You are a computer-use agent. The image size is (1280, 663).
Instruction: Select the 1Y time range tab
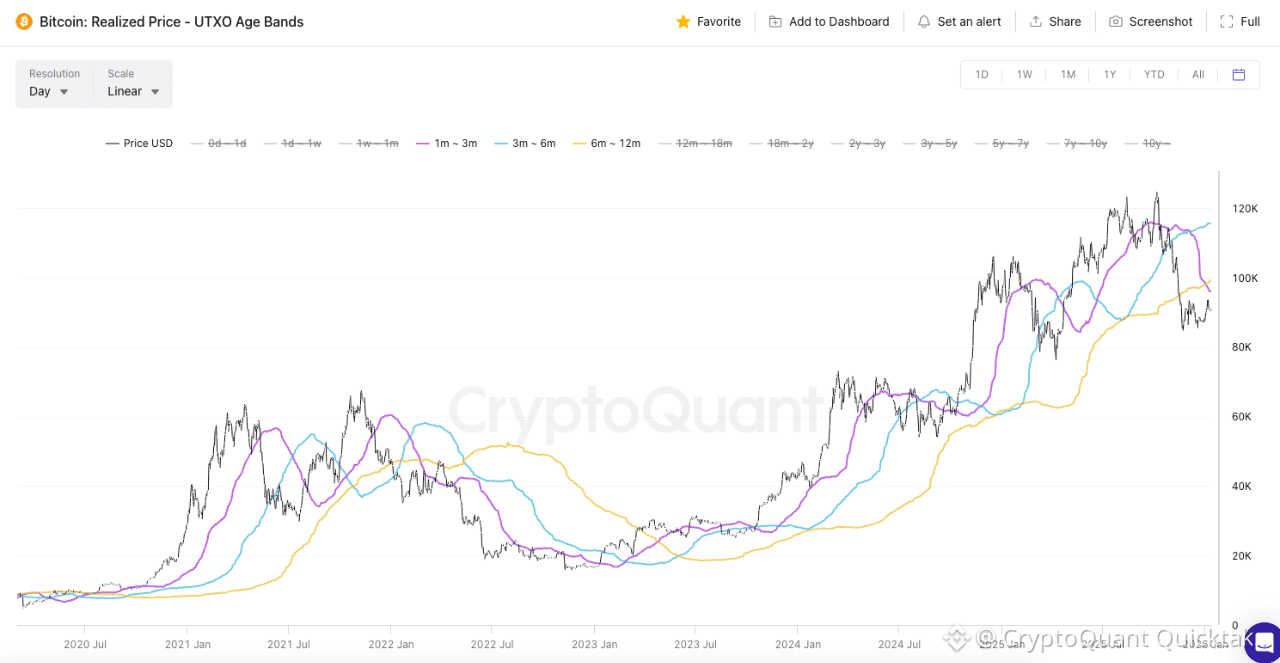click(x=1110, y=74)
